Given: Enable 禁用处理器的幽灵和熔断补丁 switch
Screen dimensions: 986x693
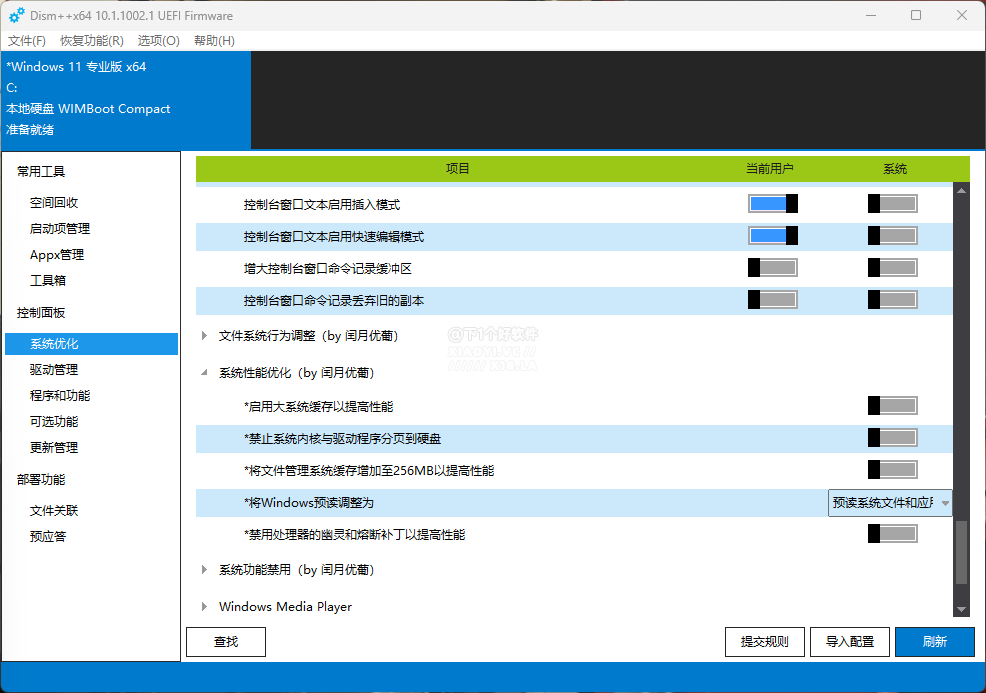Looking at the screenshot, I should 892,534.
